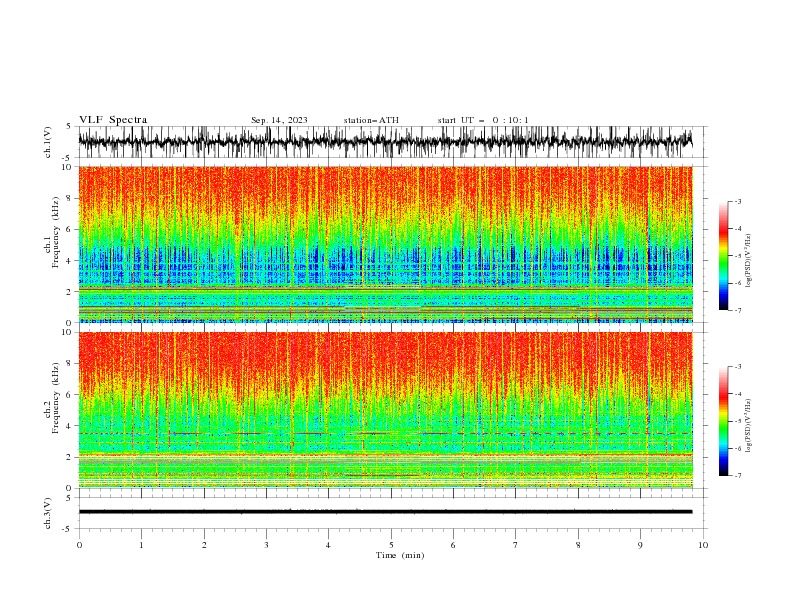Click the ch.1 waveform trace plot

[385, 142]
